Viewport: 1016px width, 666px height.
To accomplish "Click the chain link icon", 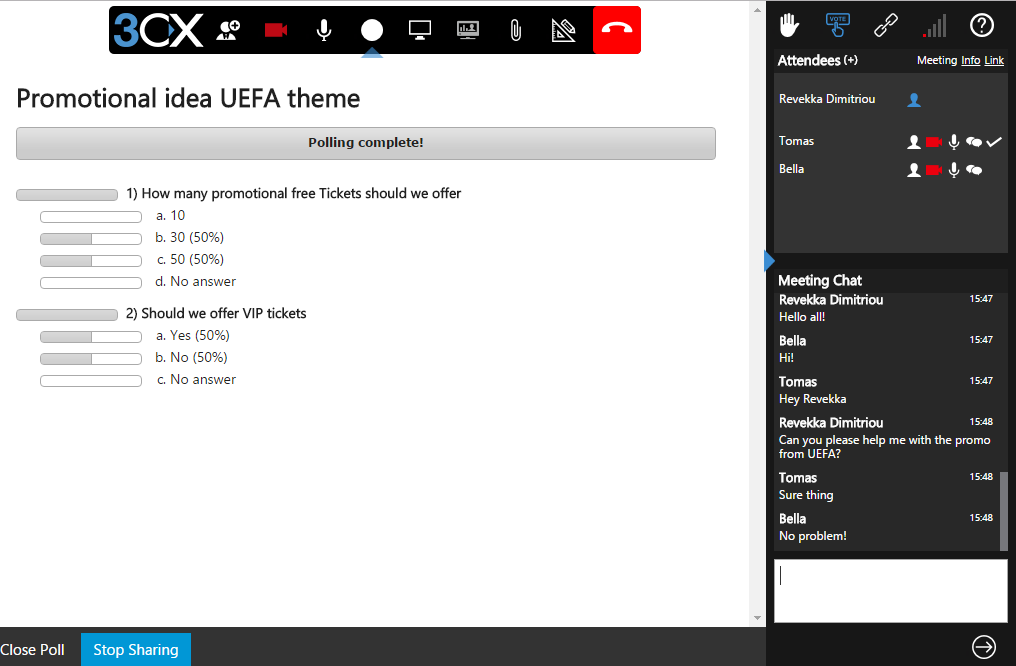I will point(886,26).
